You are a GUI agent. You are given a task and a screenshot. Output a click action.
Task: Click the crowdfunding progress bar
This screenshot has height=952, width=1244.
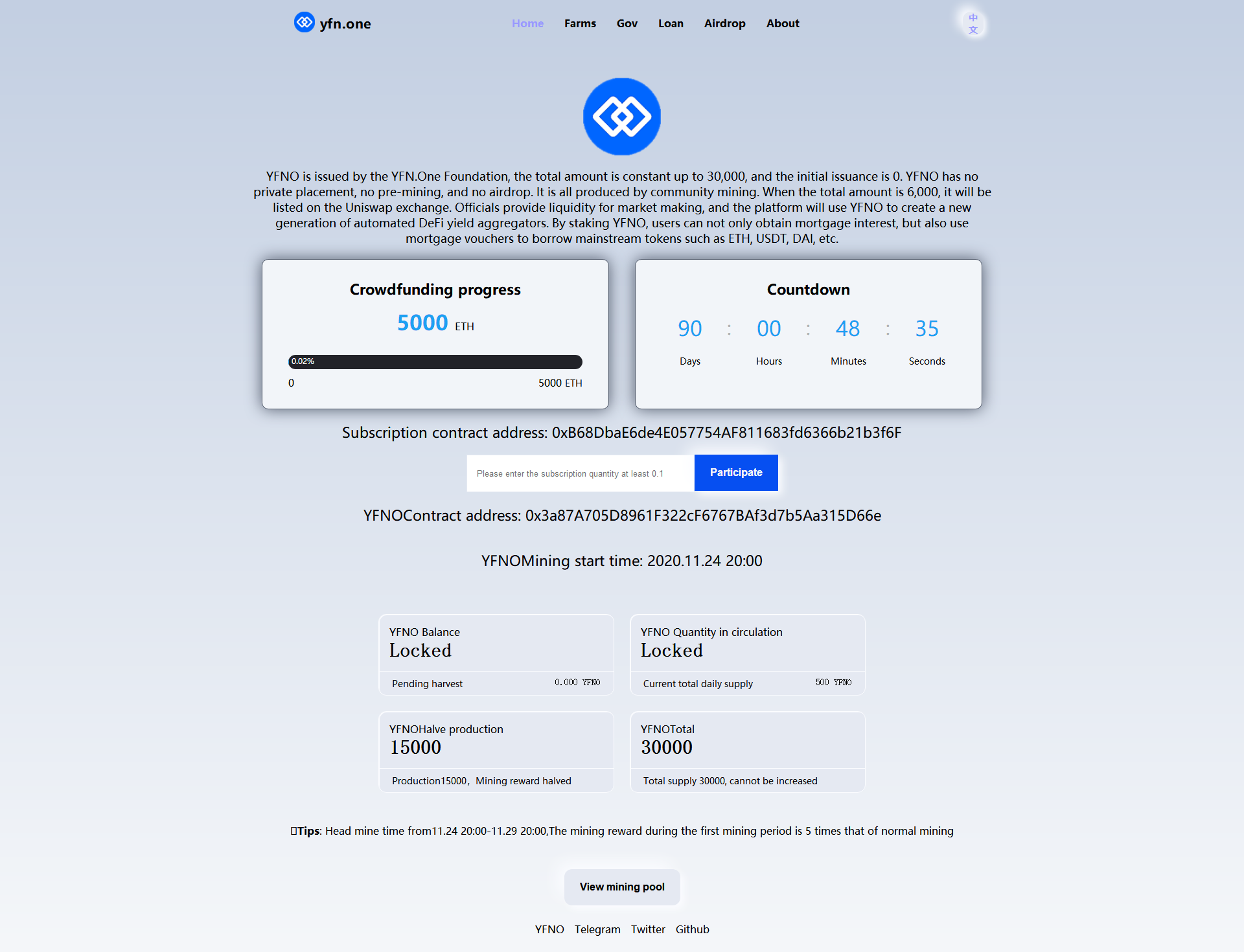[x=434, y=361]
